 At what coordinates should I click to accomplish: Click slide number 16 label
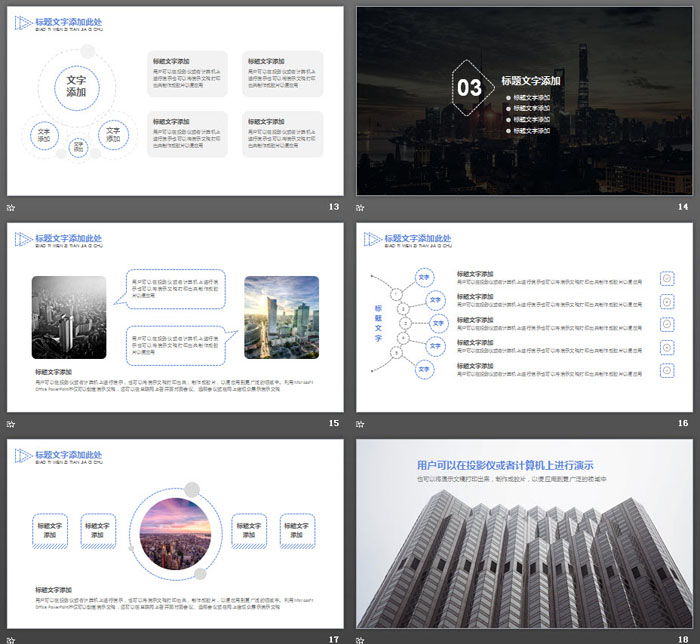(683, 423)
